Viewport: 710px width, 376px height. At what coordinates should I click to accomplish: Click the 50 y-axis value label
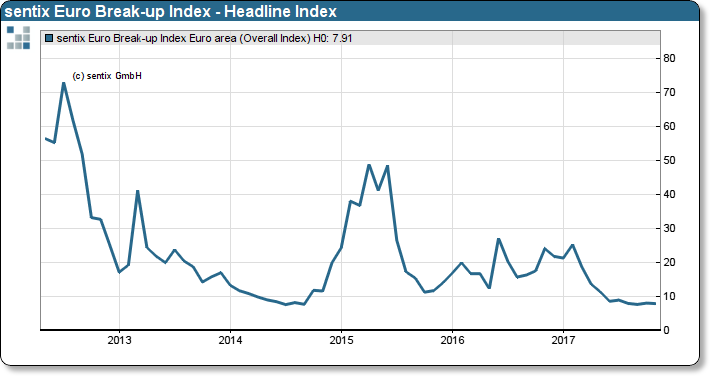[x=669, y=160]
